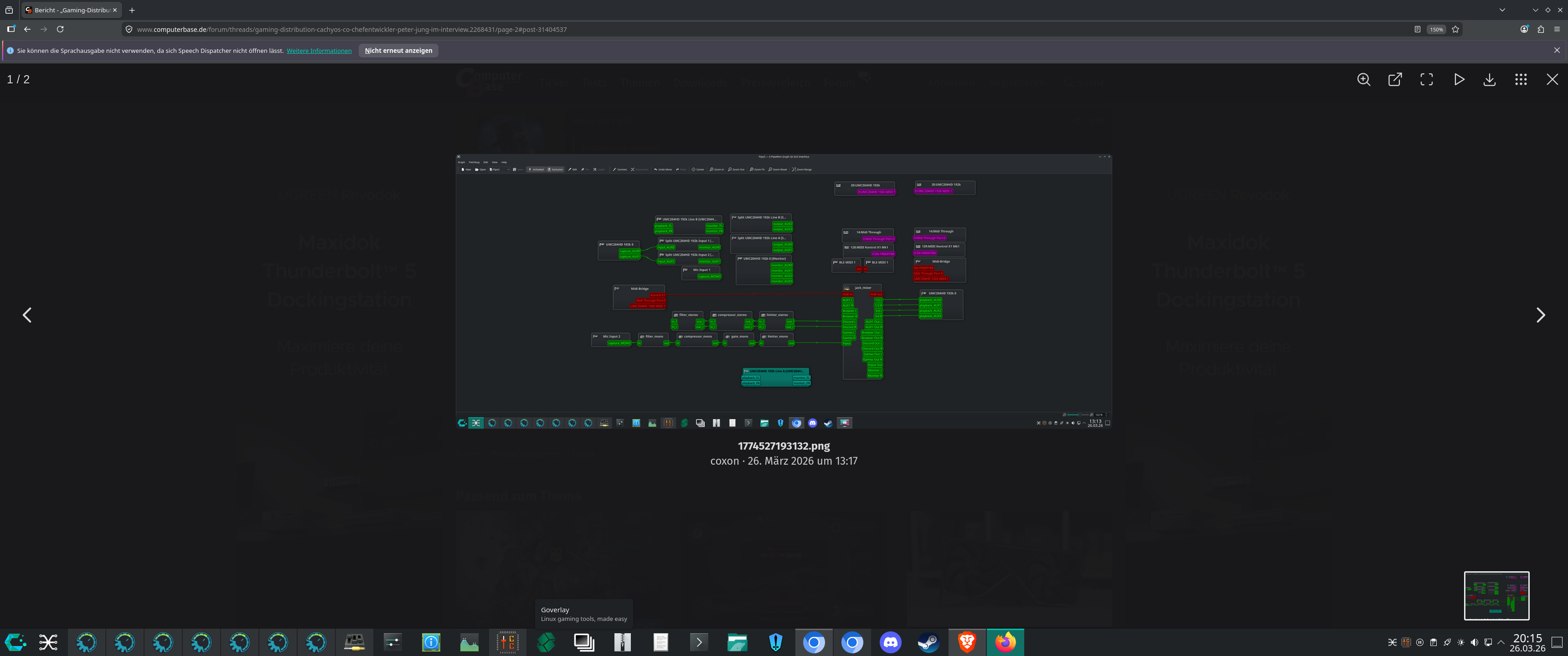Download the 1774527193132.png image
This screenshot has height=656, width=1568.
pos(1489,80)
